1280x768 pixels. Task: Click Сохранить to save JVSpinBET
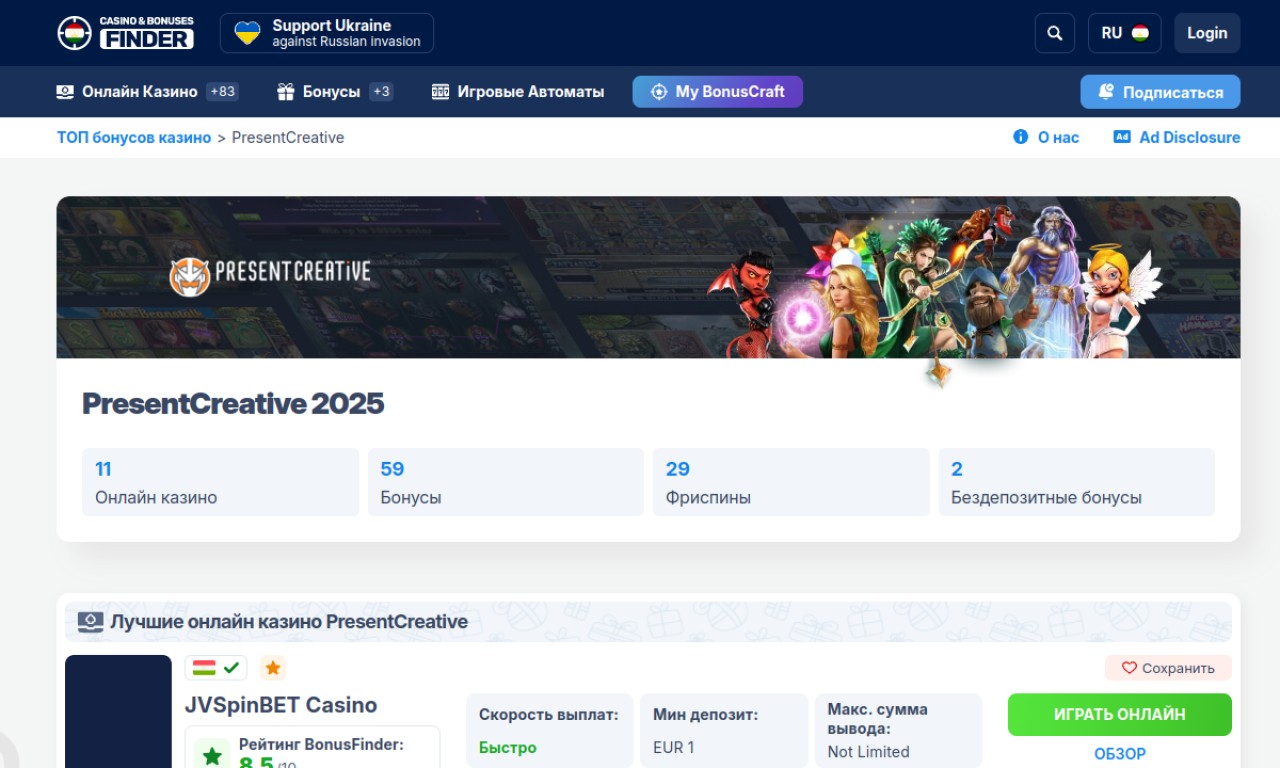(1168, 668)
